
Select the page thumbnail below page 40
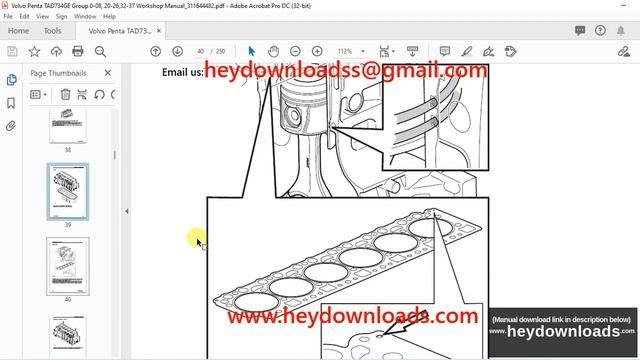pos(68,336)
